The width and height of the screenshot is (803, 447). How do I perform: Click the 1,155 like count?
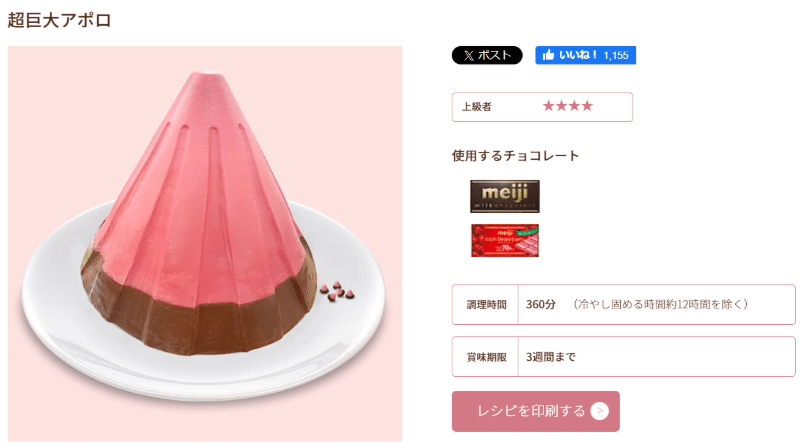coord(616,55)
